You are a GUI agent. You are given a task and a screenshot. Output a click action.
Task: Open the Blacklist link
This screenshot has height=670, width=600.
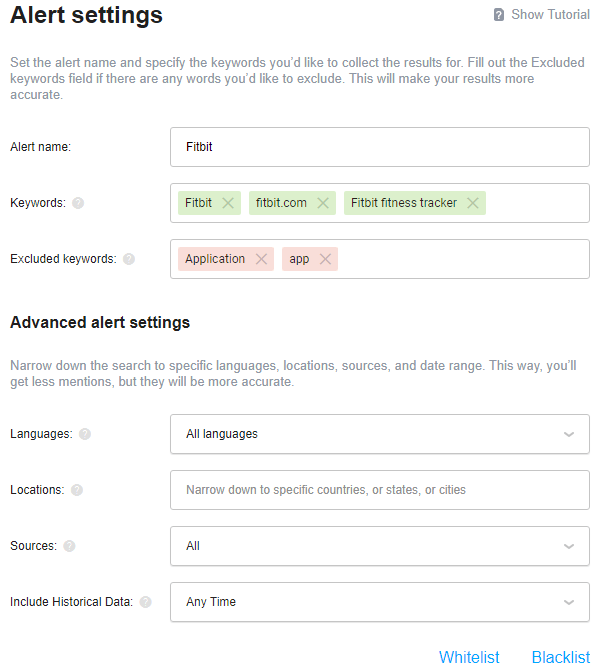coord(560,657)
